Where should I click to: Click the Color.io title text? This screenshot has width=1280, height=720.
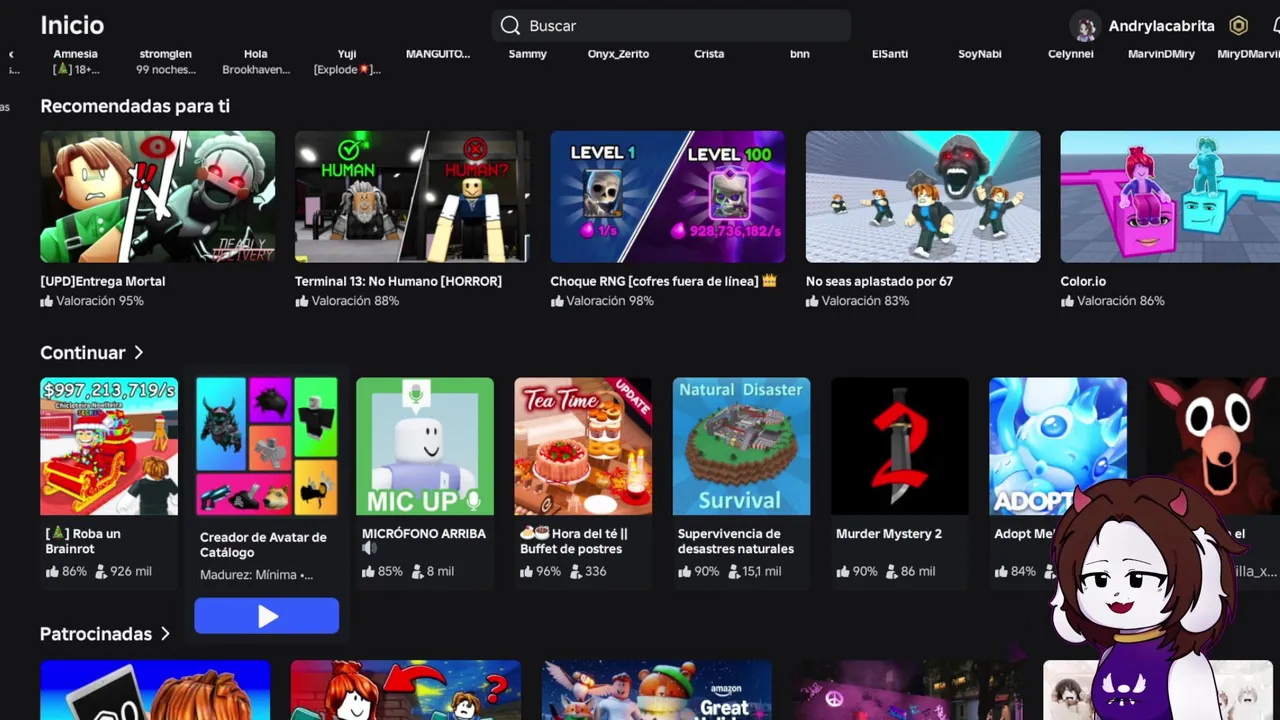1083,281
